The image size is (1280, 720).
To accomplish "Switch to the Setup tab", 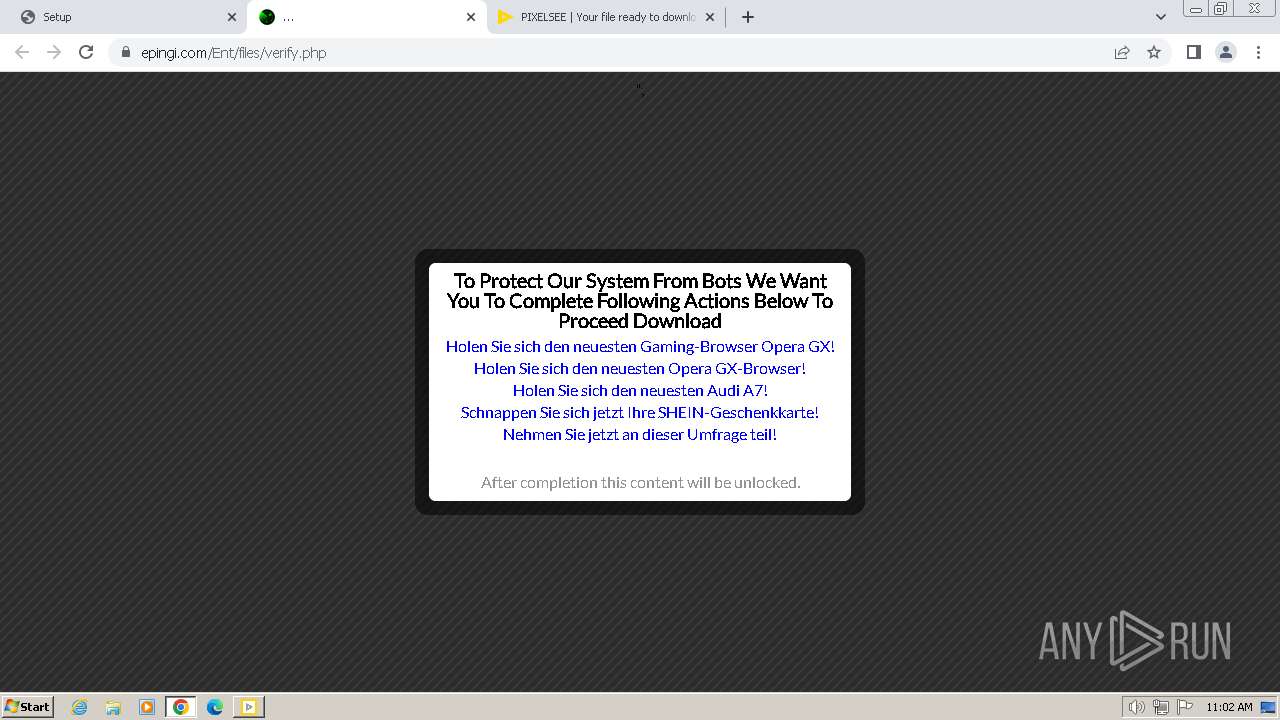I will [x=125, y=17].
